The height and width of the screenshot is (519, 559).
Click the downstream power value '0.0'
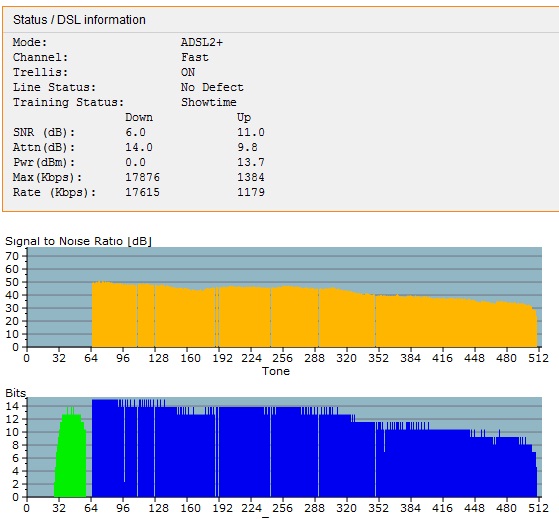click(135, 162)
